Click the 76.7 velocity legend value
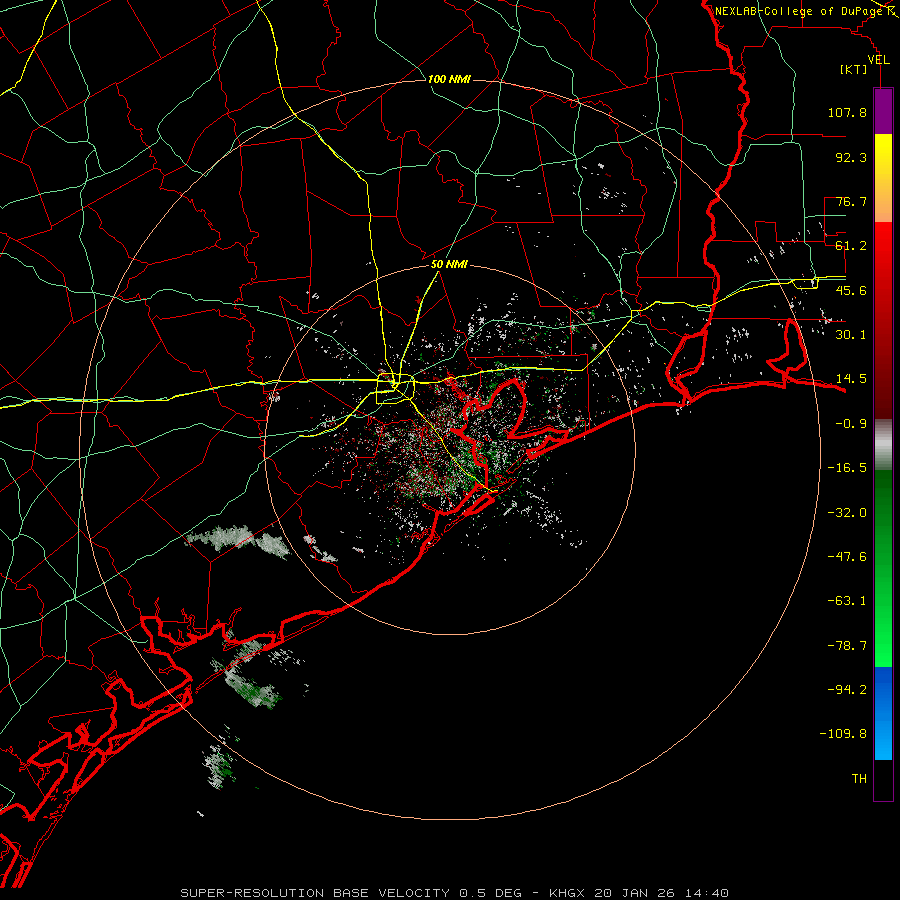 tap(851, 201)
